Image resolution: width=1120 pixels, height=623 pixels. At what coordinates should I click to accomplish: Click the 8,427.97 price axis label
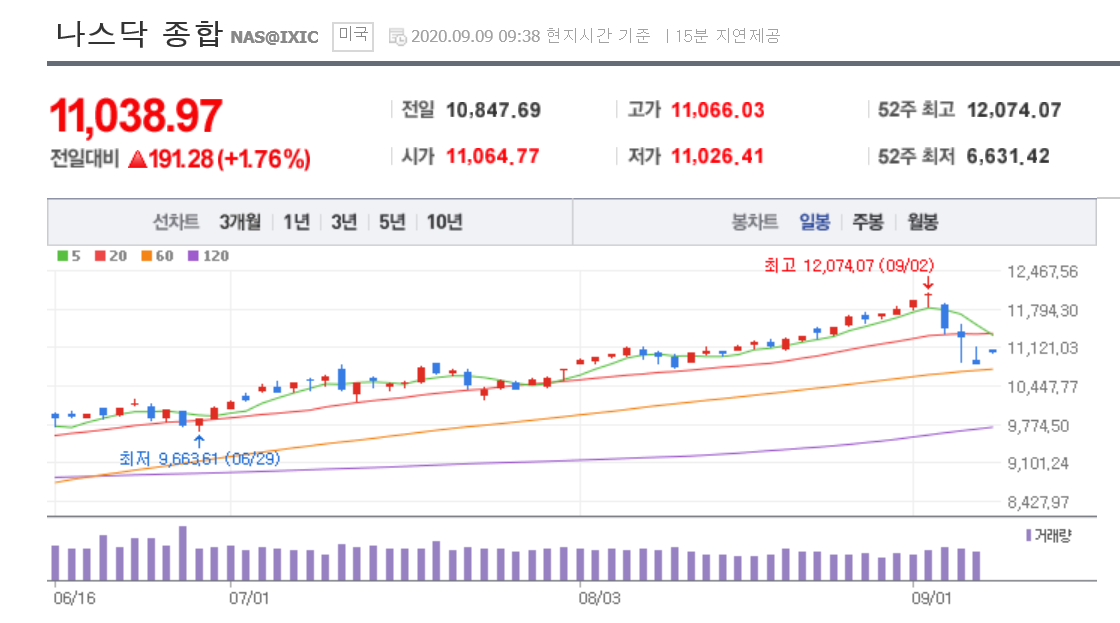[x=1038, y=502]
